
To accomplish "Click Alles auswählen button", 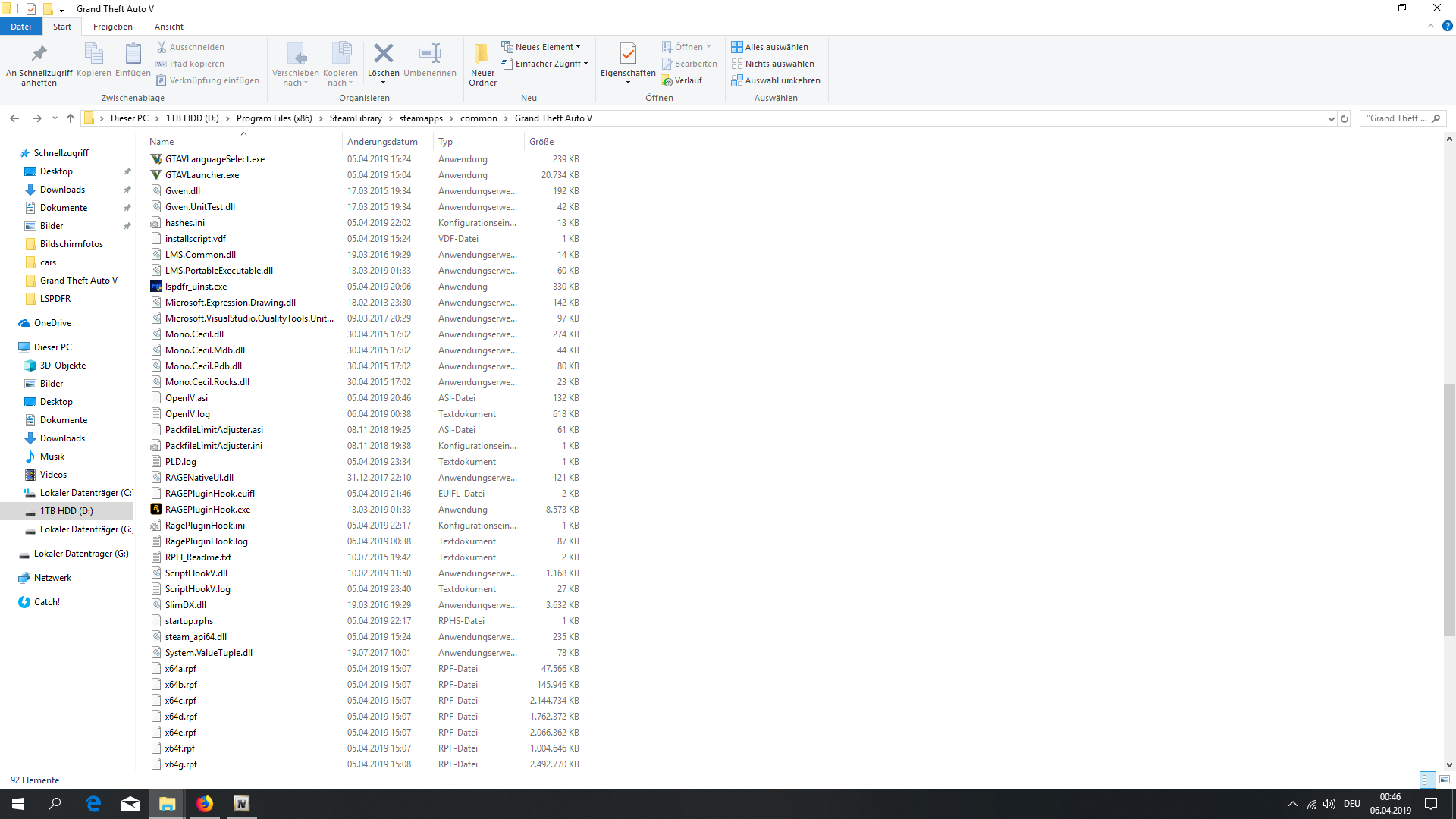I will [x=770, y=47].
